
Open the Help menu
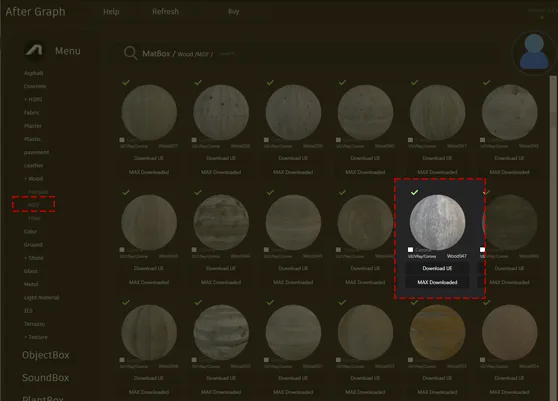pos(111,12)
